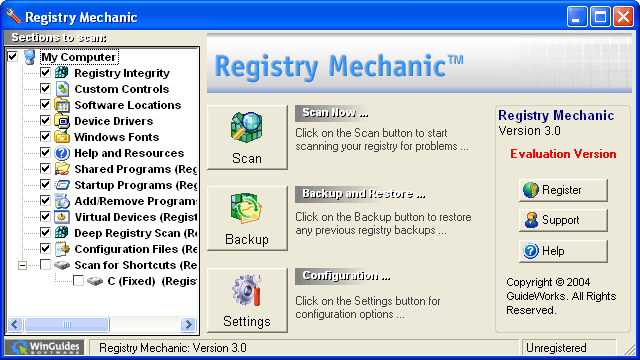The height and width of the screenshot is (360, 640).
Task: Click the 'Evaluation Version' red text
Action: point(563,154)
